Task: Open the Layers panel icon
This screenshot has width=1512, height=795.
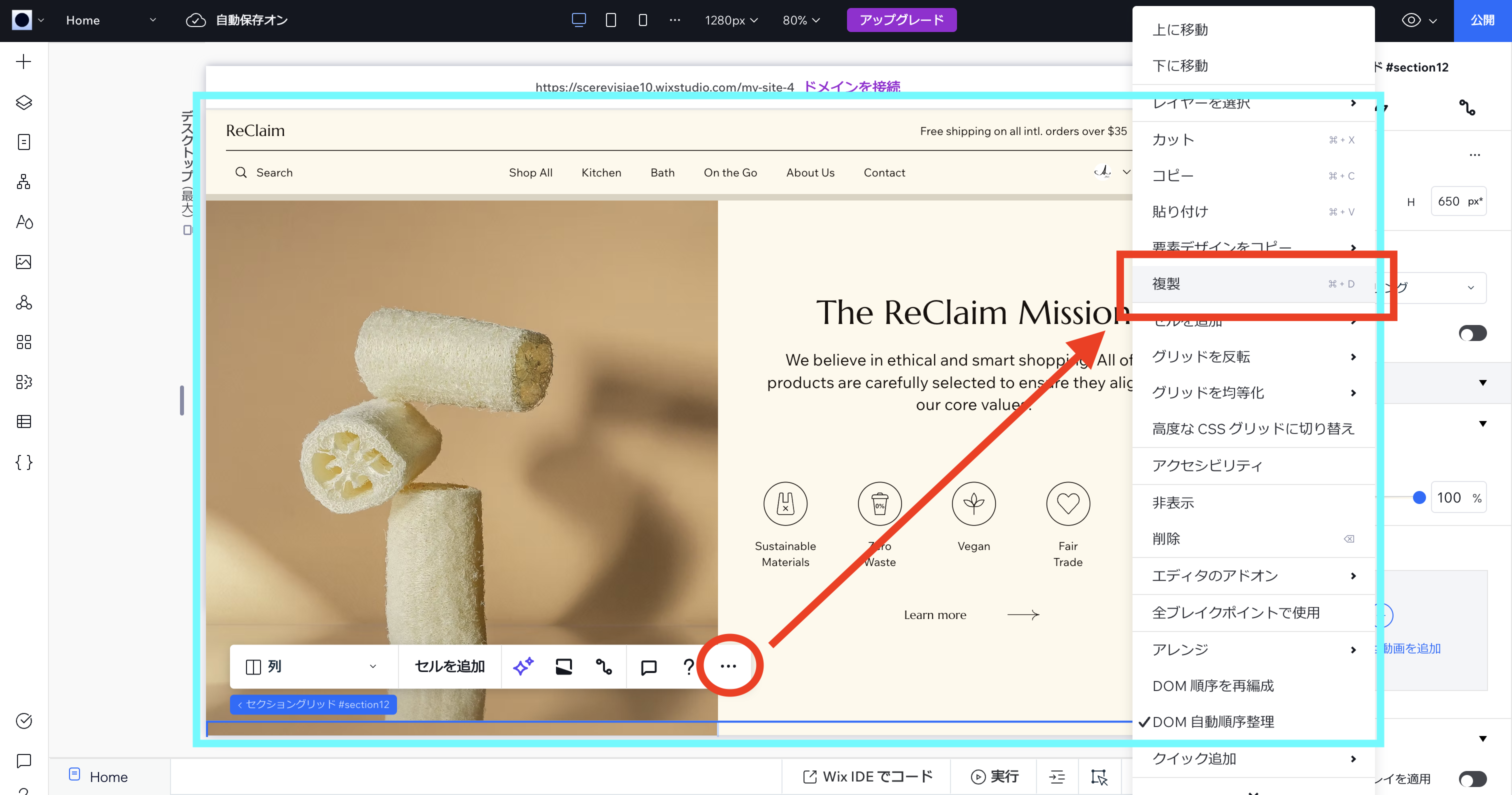Action: tap(23, 102)
